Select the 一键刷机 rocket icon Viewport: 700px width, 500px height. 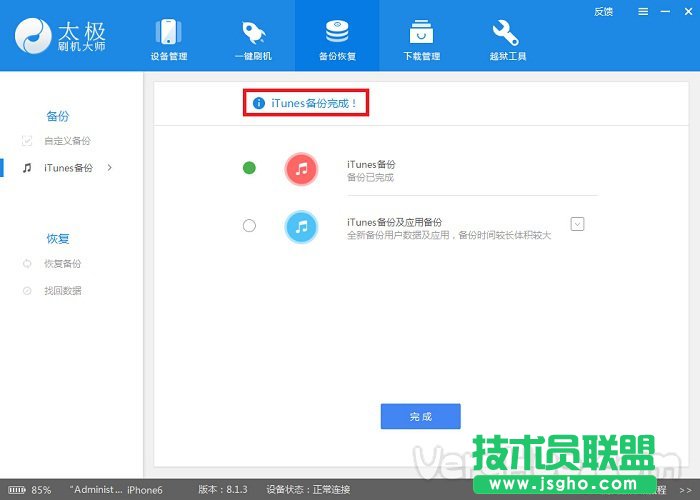(x=251, y=39)
